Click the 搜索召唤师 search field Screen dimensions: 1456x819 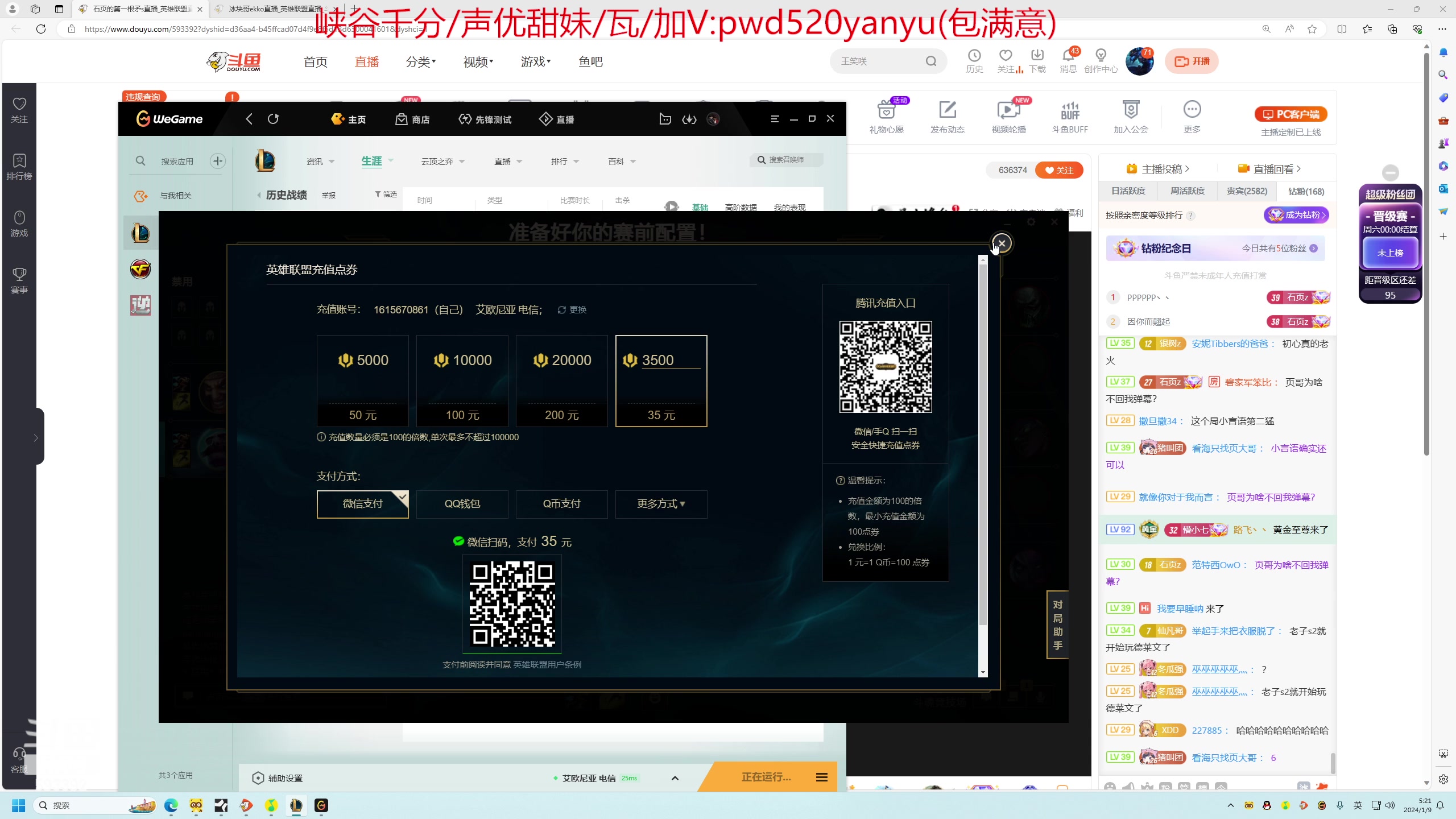pyautogui.click(x=787, y=160)
